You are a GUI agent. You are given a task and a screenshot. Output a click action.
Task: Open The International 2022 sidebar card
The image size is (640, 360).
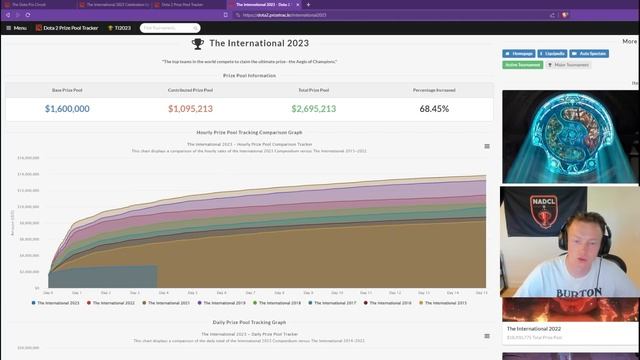(x=570, y=321)
